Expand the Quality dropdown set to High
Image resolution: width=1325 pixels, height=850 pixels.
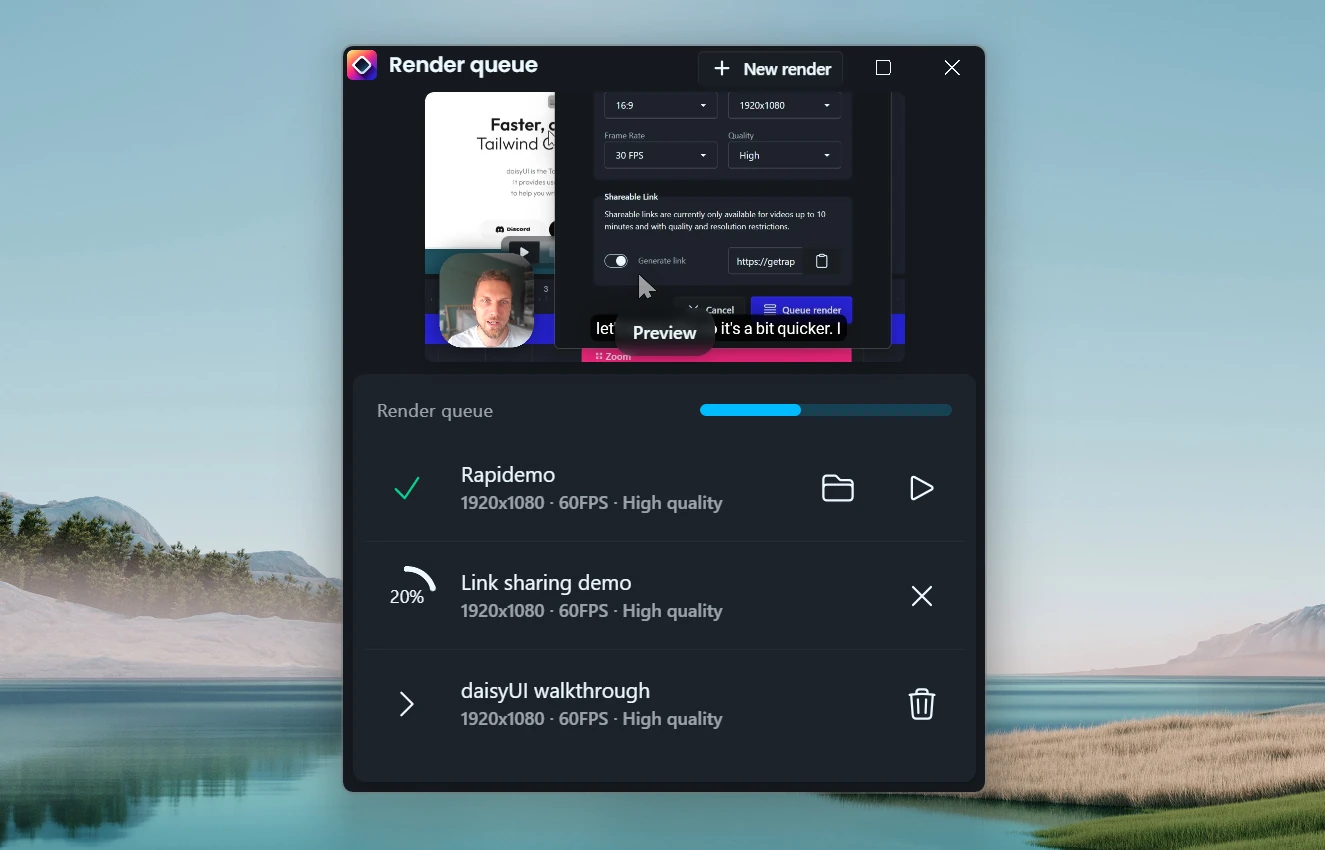[x=784, y=155]
